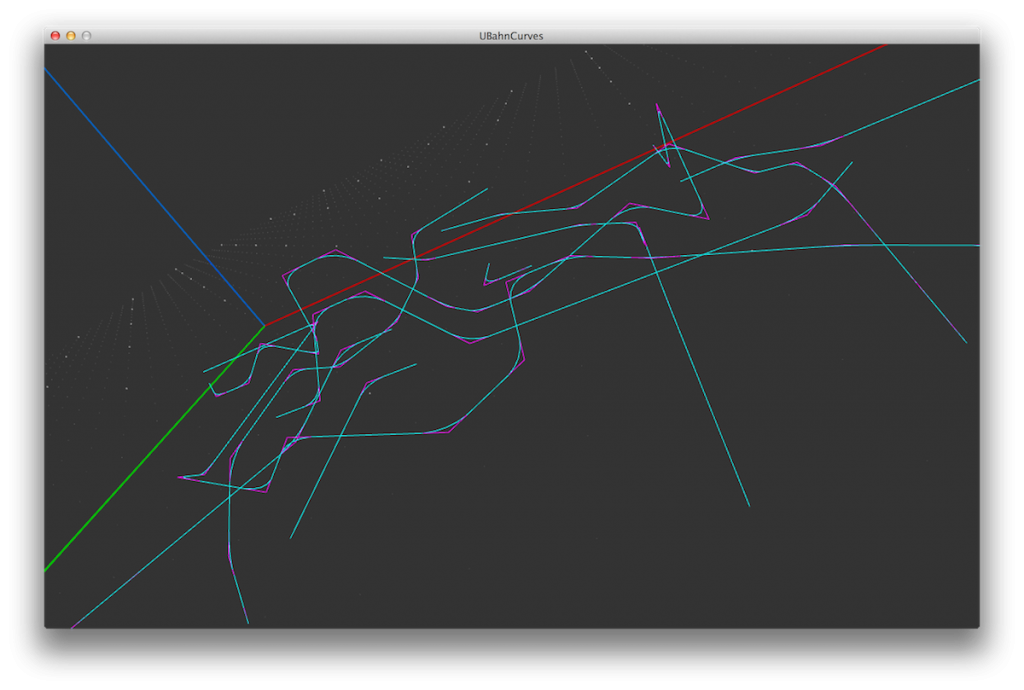Click the UBahnCurves window title
Viewport: 1024px width, 690px height.
click(511, 36)
